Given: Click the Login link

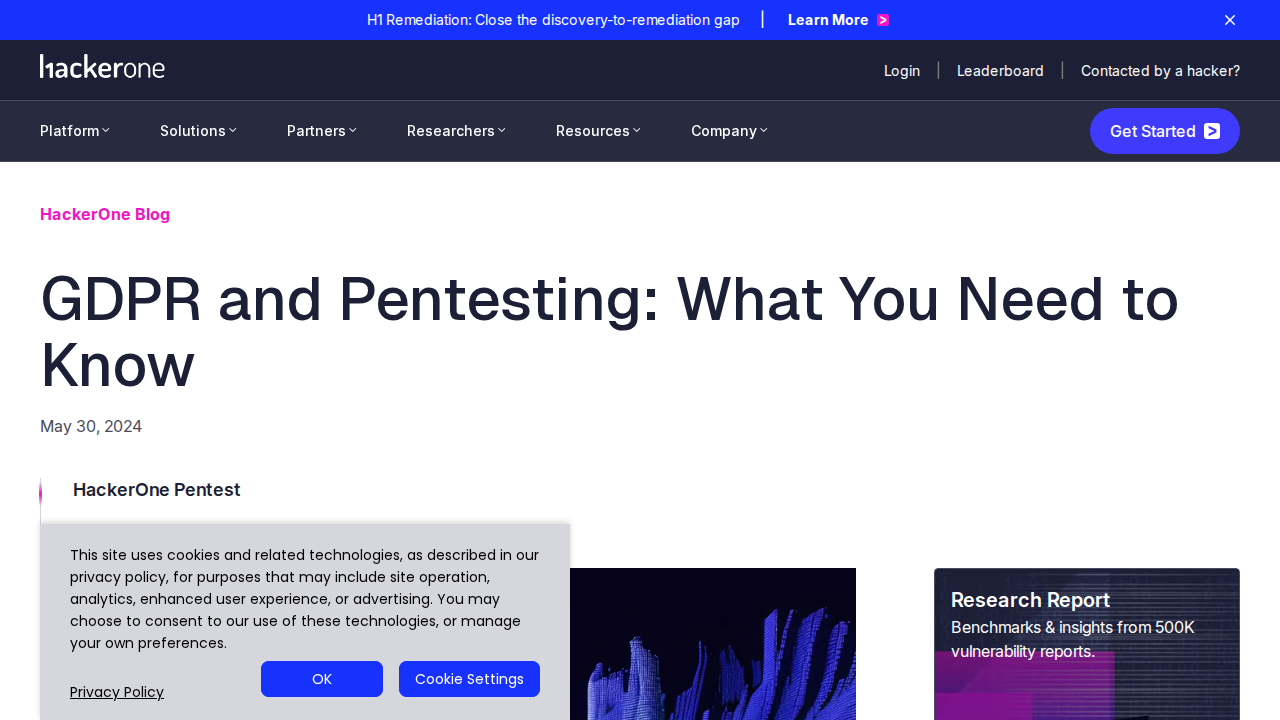Looking at the screenshot, I should 902,71.
